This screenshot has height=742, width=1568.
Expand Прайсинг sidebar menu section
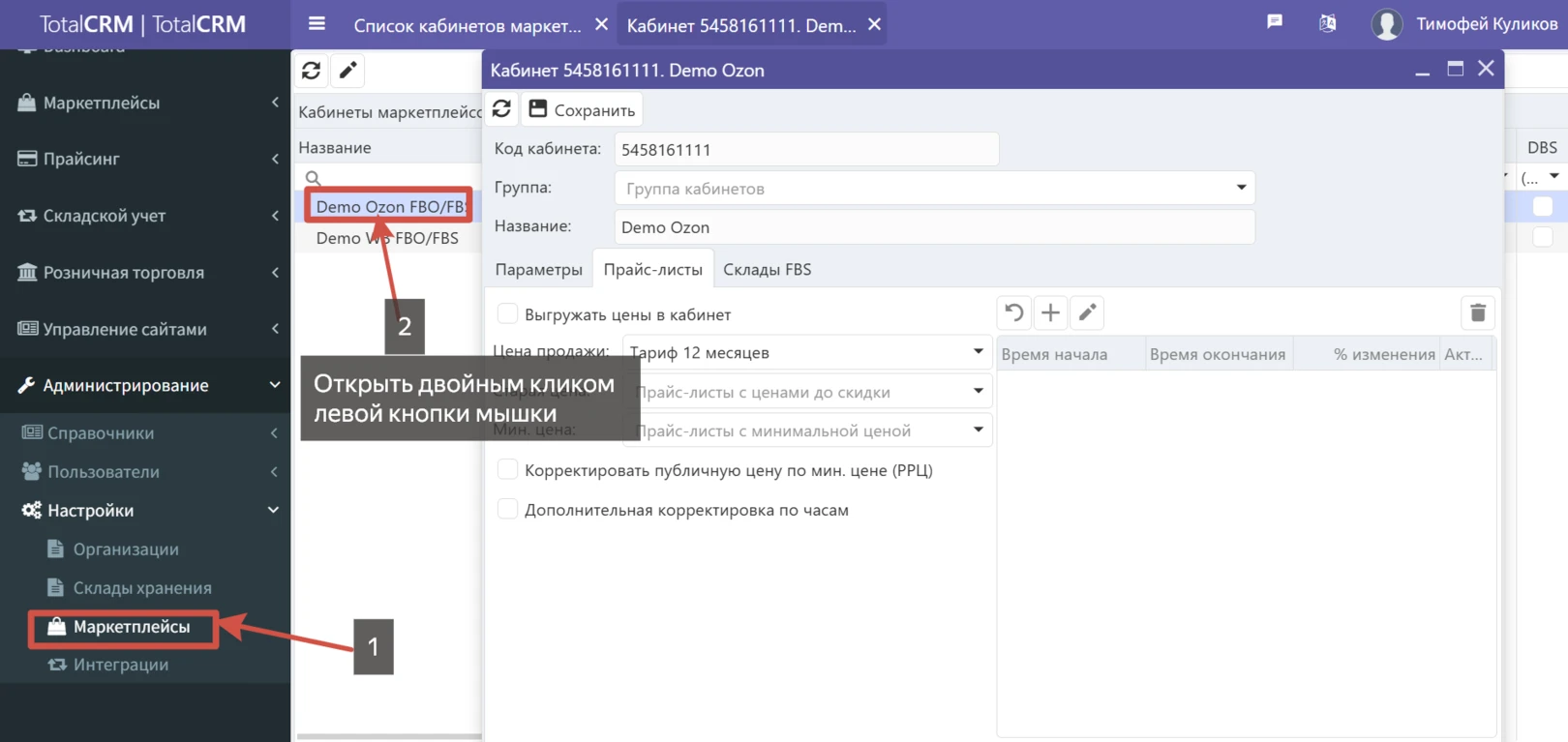pyautogui.click(x=145, y=159)
